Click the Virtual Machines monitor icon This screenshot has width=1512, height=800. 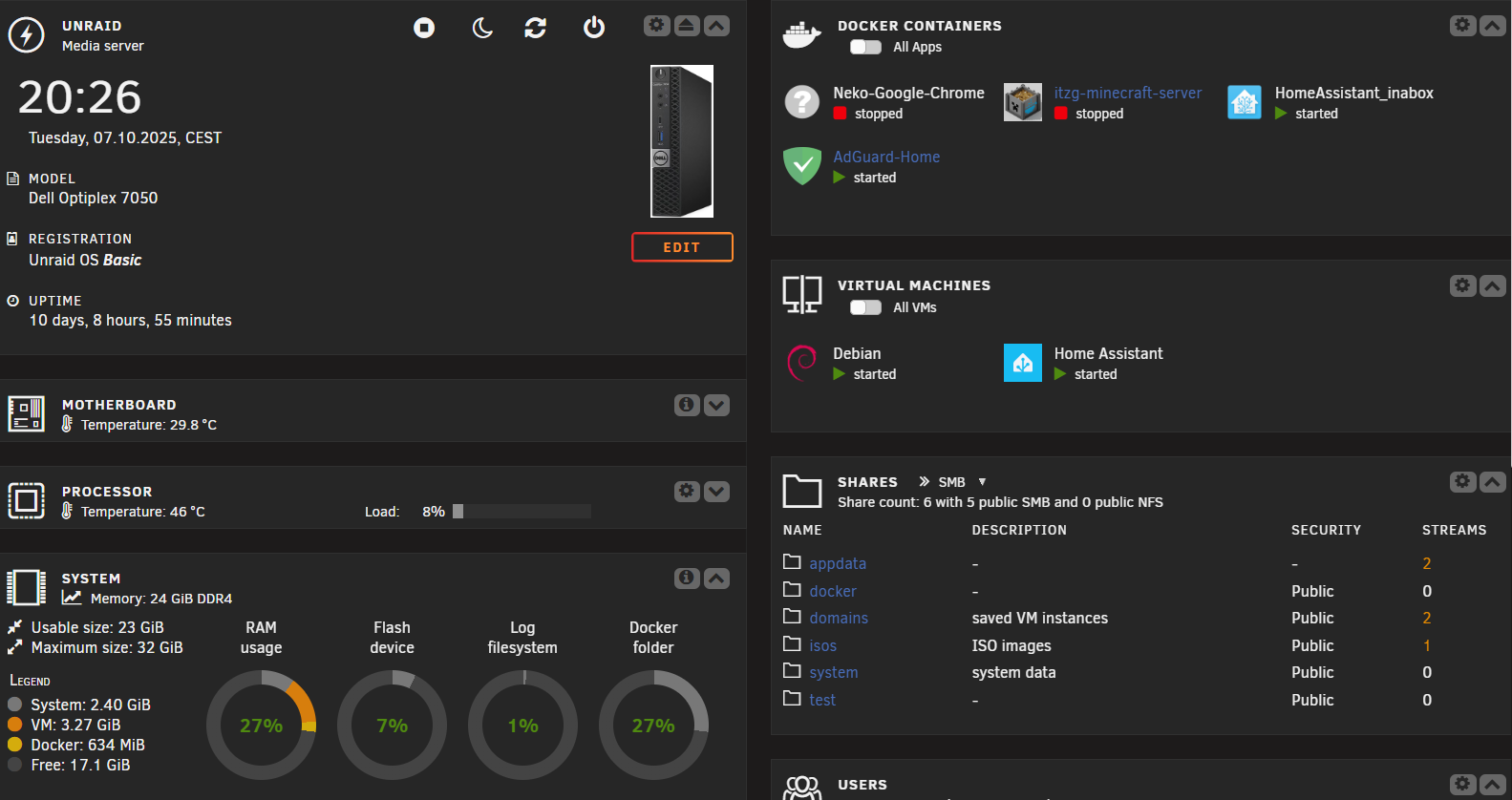[x=802, y=294]
